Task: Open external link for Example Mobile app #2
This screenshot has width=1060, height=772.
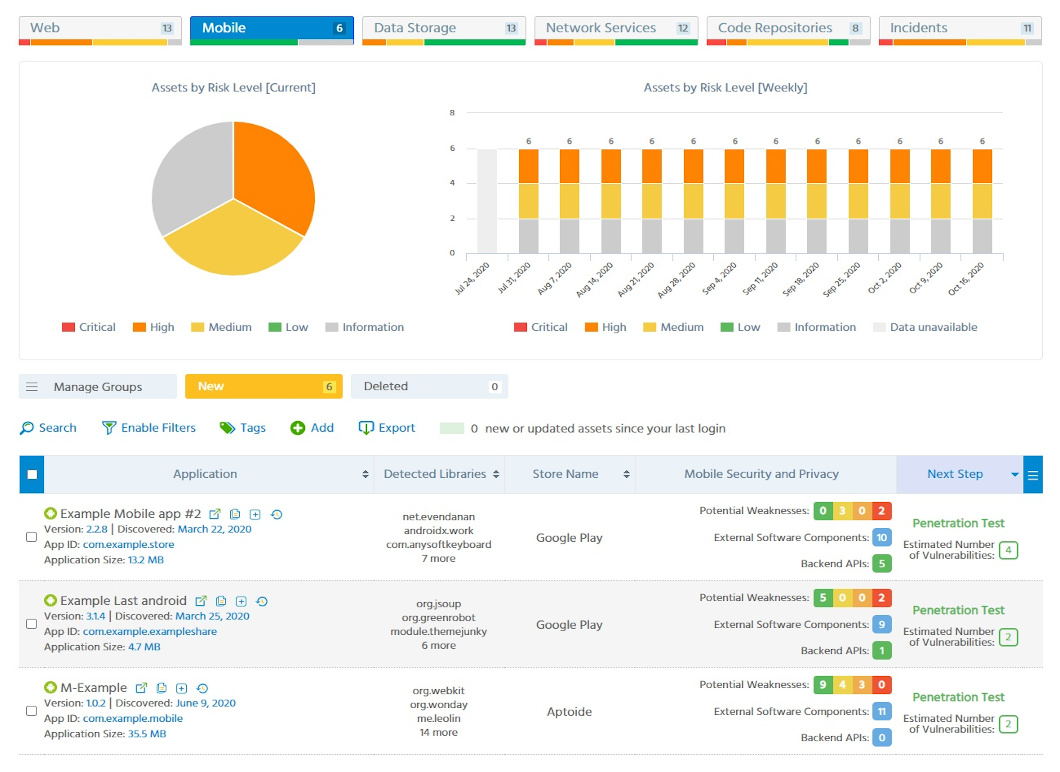Action: tap(216, 514)
